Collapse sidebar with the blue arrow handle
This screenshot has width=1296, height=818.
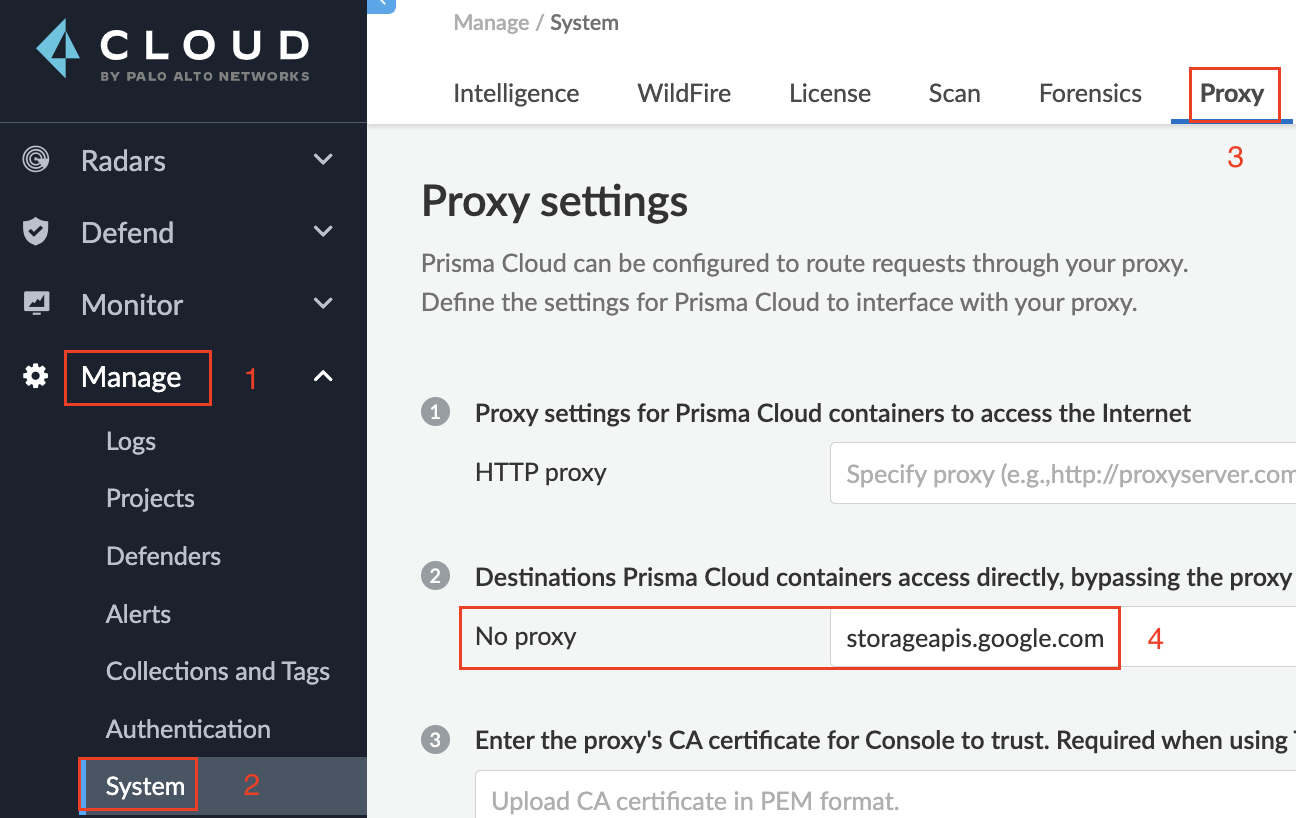click(x=382, y=5)
